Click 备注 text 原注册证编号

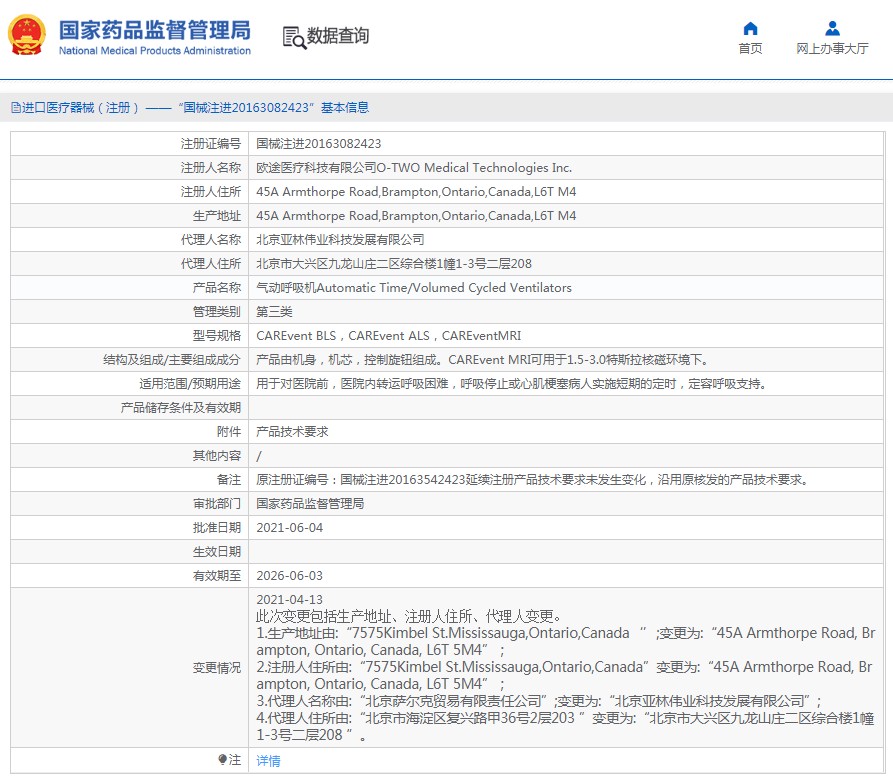point(532,479)
